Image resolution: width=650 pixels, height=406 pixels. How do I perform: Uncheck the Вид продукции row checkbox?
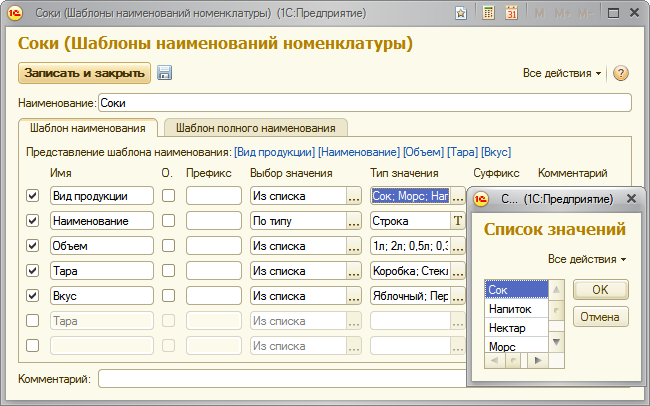(x=32, y=196)
